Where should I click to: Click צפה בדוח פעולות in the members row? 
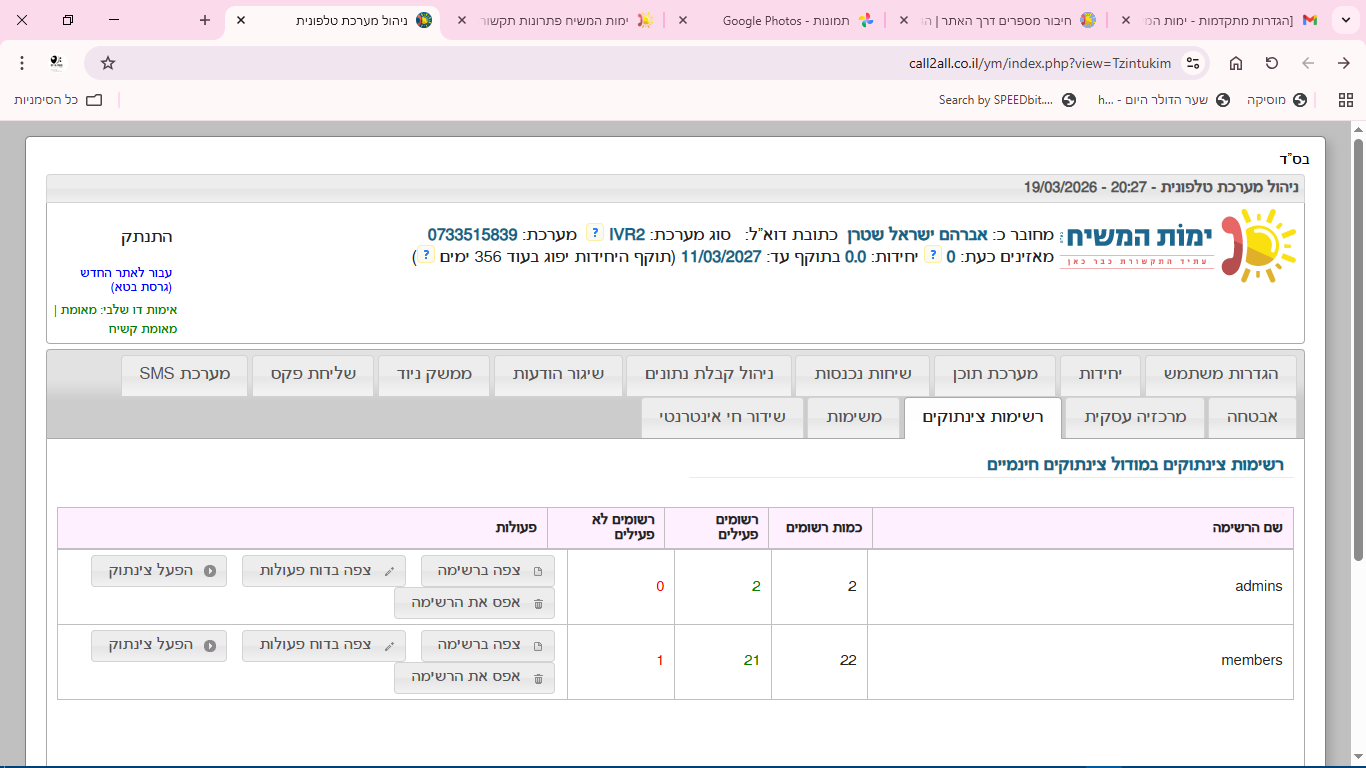click(324, 645)
